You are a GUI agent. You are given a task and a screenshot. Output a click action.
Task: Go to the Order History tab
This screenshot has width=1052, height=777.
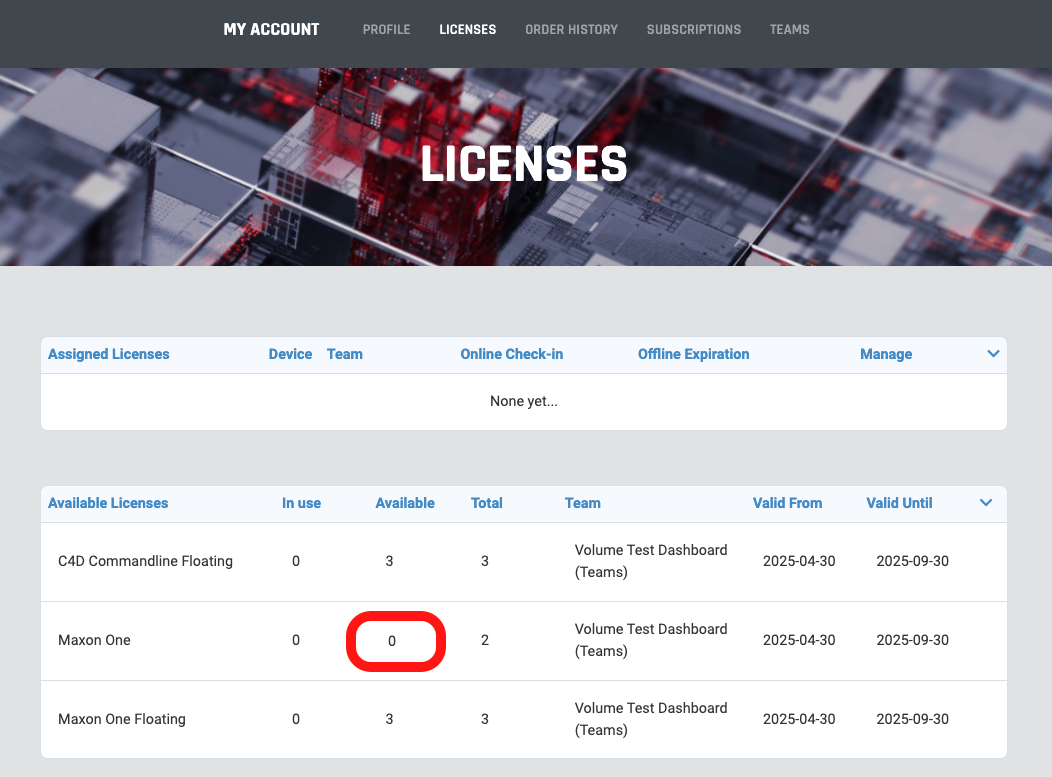pyautogui.click(x=572, y=30)
